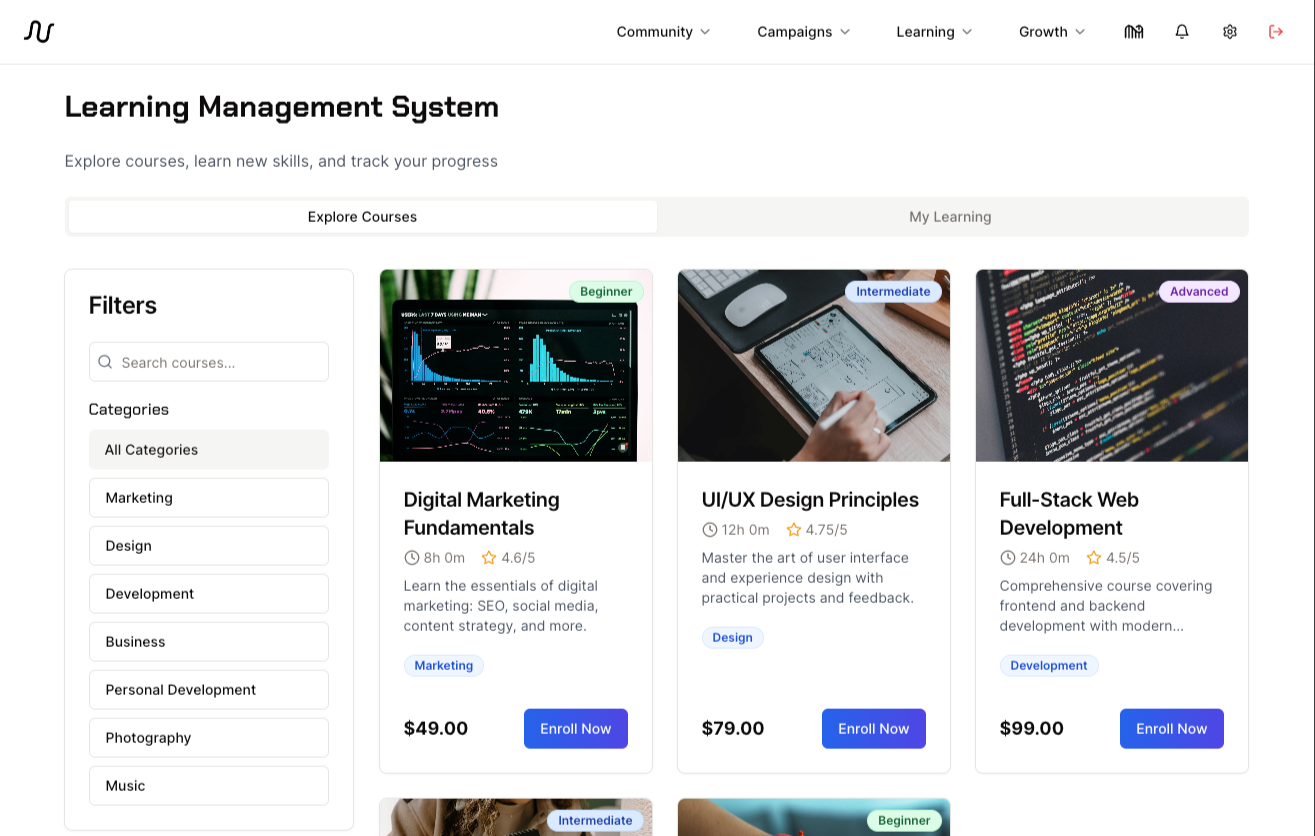Click the $79.00 price text
This screenshot has width=1315, height=836.
click(x=733, y=729)
